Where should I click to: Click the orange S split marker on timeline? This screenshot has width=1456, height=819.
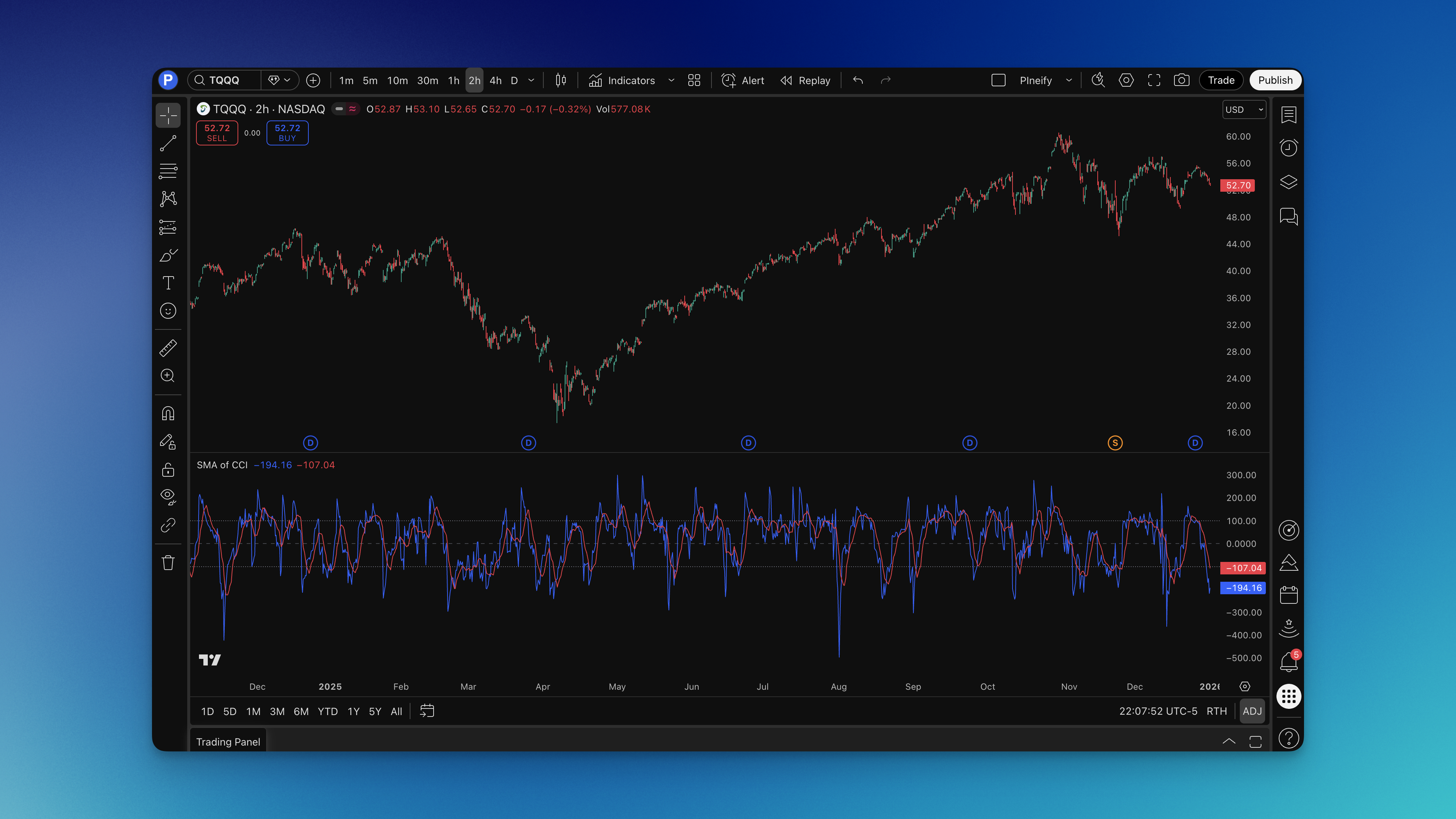pos(1115,443)
